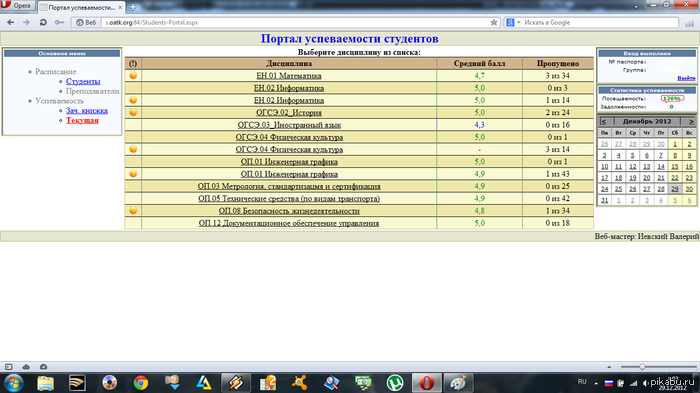Open discipline ЕН.01 Математика

point(288,76)
